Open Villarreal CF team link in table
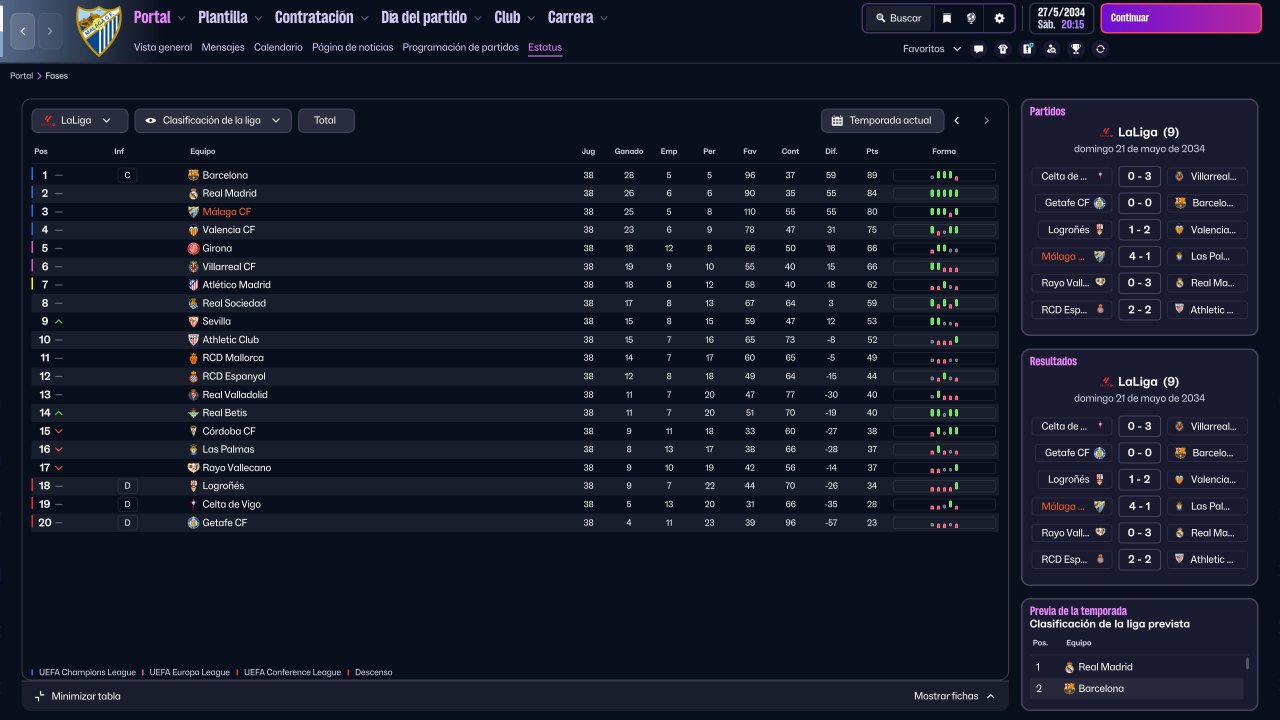 [x=229, y=267]
